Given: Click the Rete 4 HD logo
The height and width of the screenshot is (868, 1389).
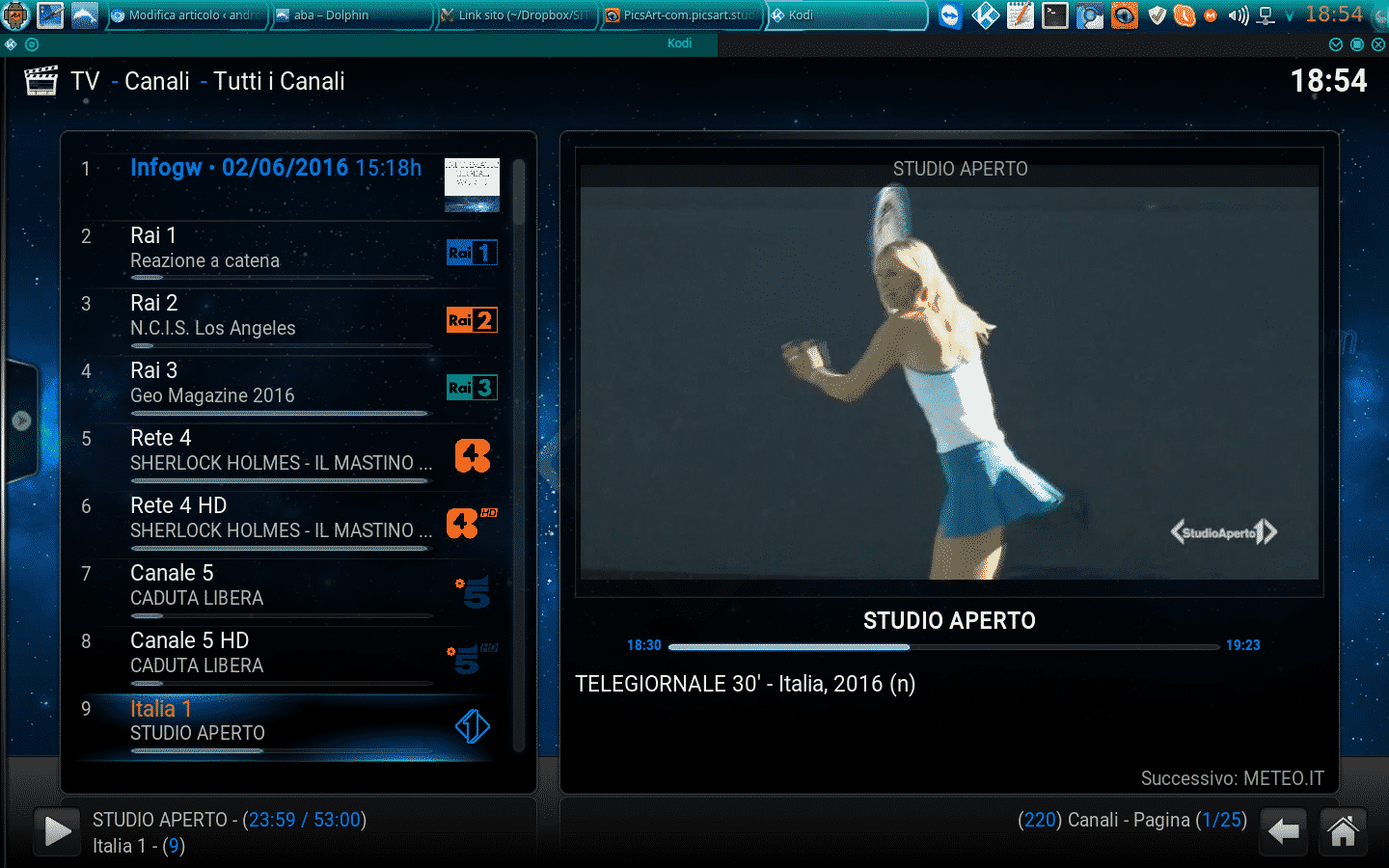Looking at the screenshot, I should (472, 523).
